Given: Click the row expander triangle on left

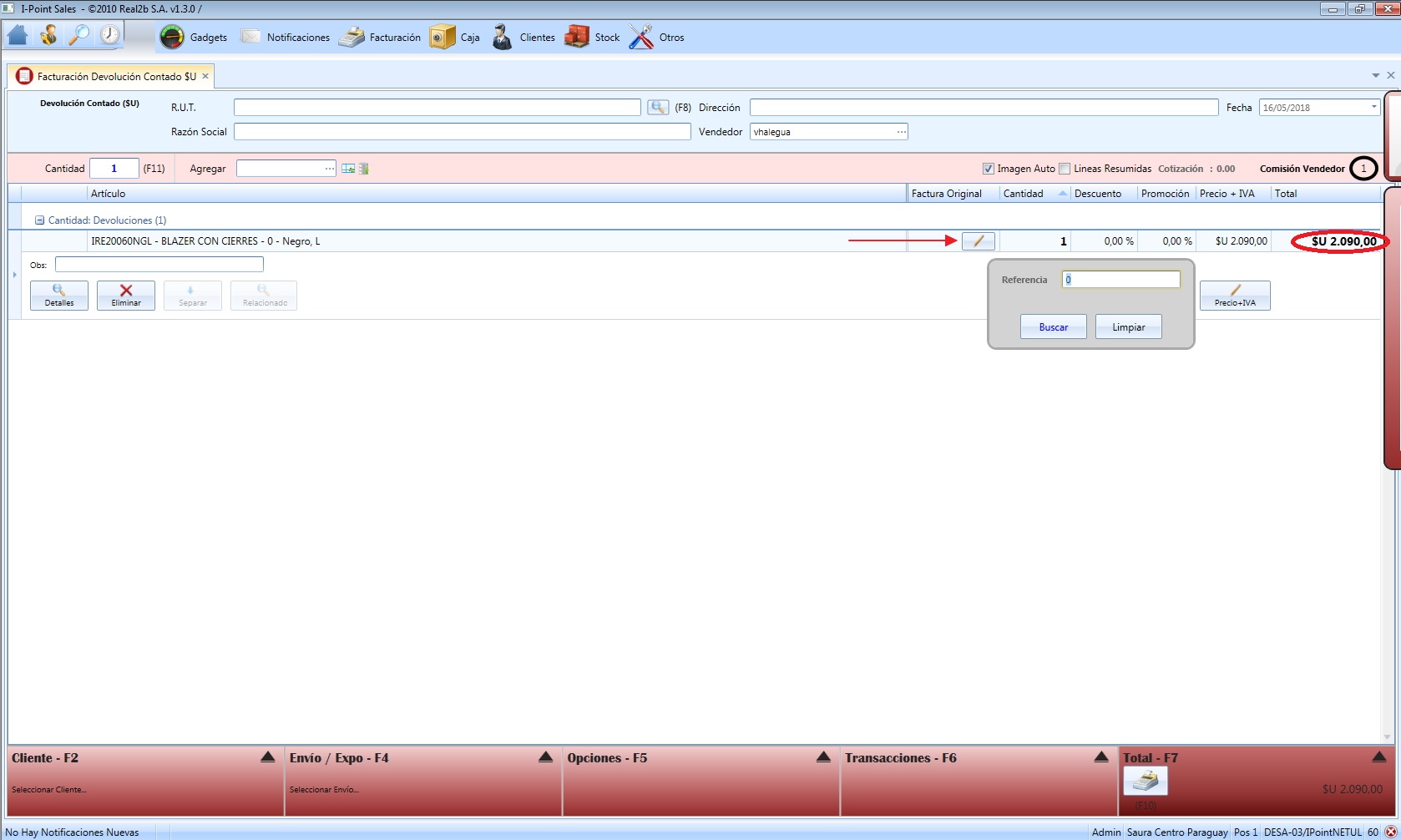Looking at the screenshot, I should click(15, 275).
